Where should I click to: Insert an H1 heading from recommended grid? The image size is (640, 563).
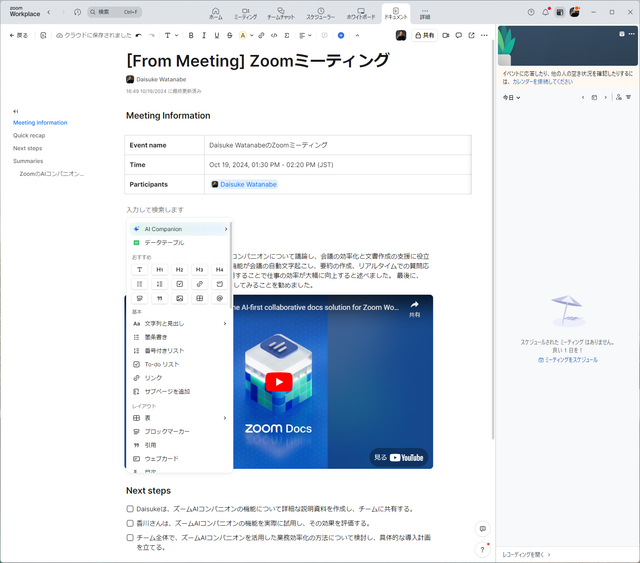(160, 269)
